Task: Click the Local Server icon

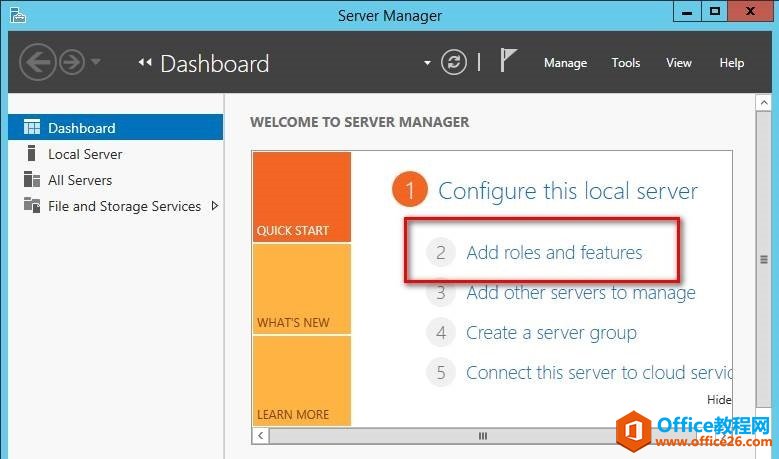Action: coord(31,154)
